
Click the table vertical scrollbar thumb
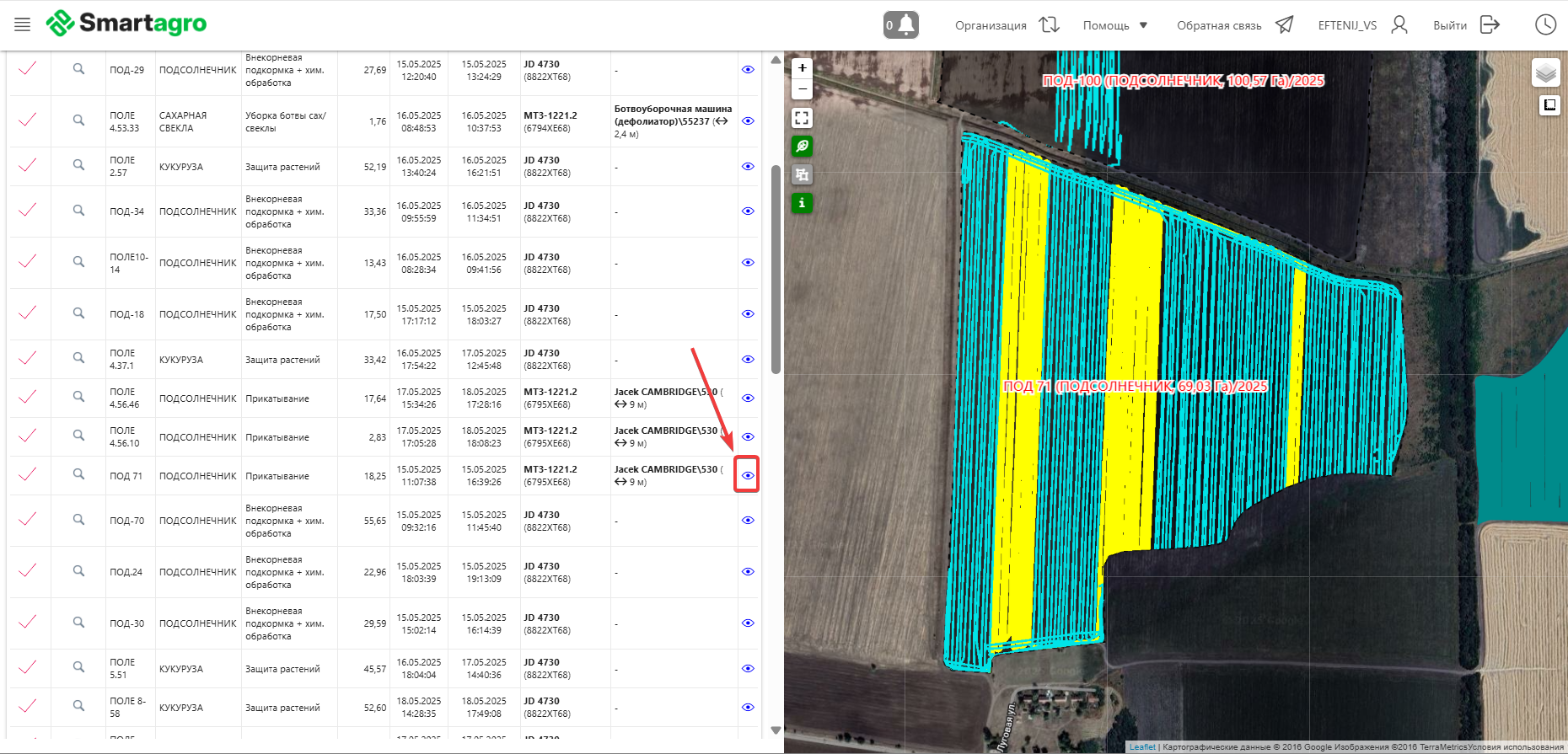776,268
